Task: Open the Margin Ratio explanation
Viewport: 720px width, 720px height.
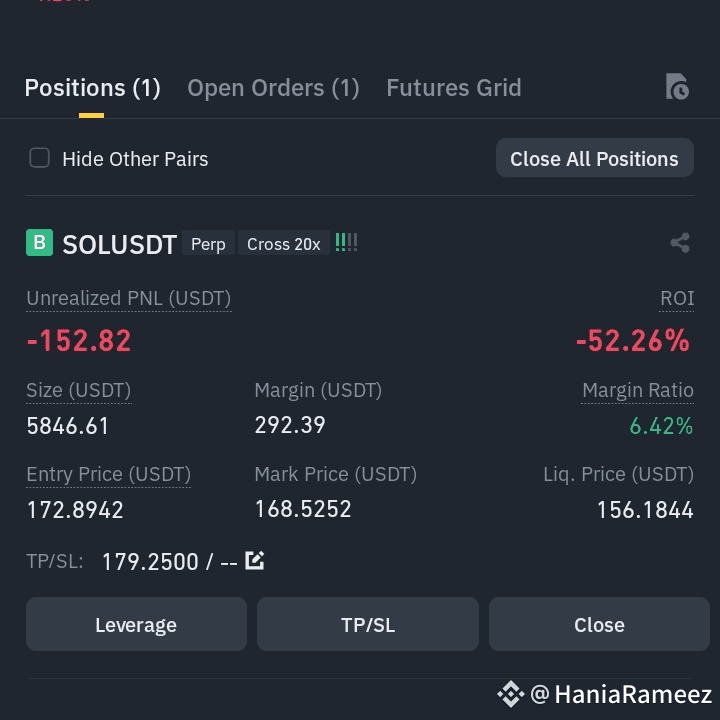Action: point(638,391)
